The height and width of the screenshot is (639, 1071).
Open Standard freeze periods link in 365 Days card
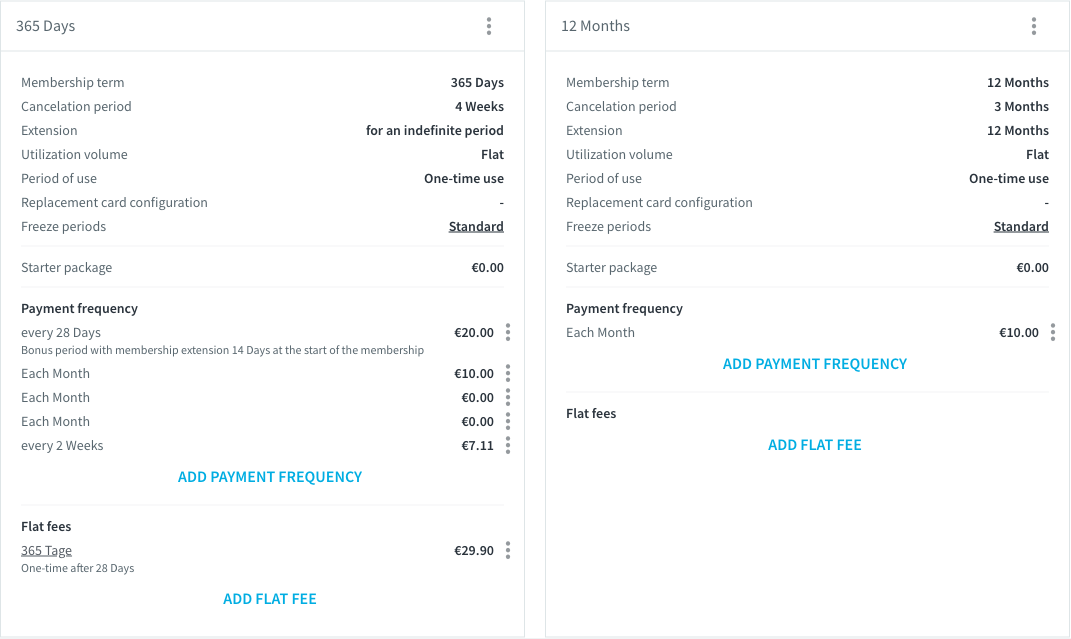pos(476,227)
